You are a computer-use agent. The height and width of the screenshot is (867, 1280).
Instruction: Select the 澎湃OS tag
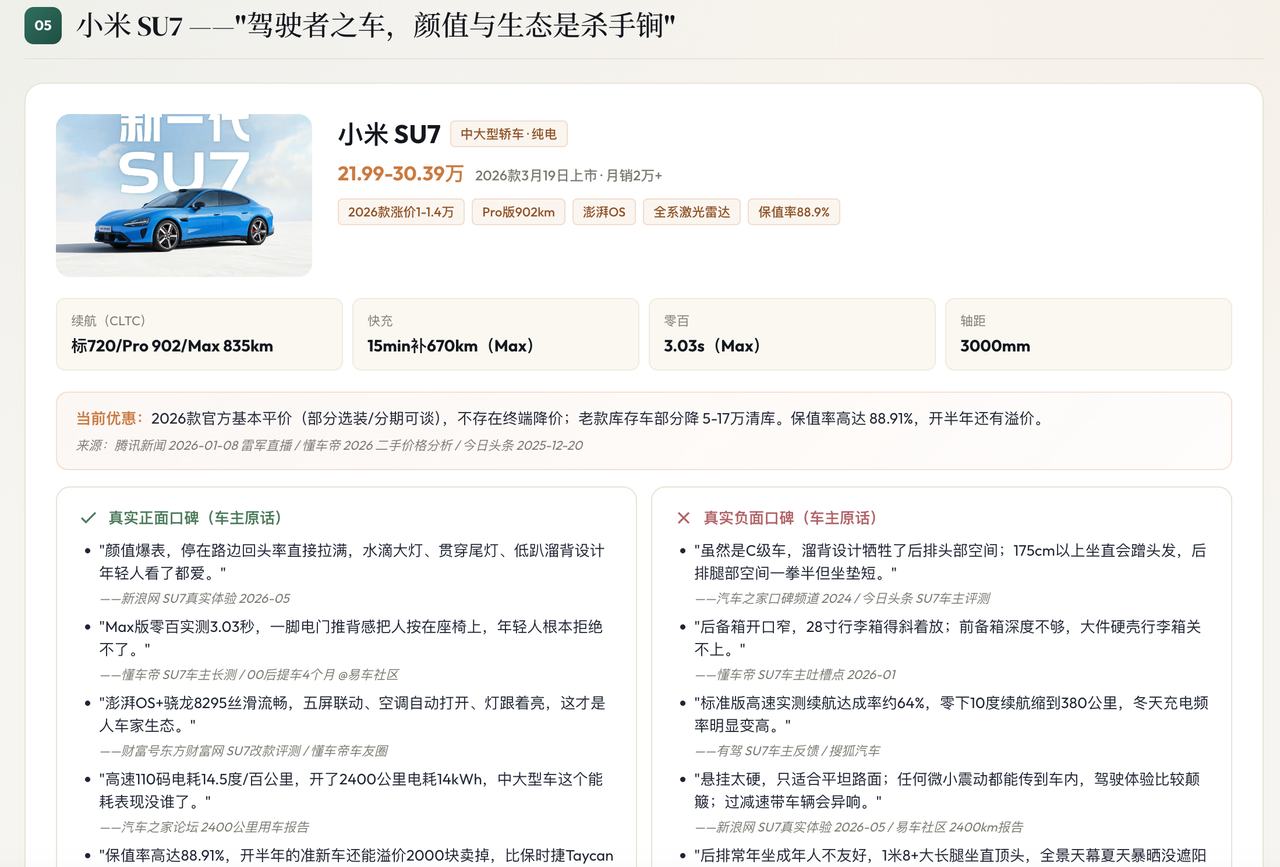(x=604, y=212)
